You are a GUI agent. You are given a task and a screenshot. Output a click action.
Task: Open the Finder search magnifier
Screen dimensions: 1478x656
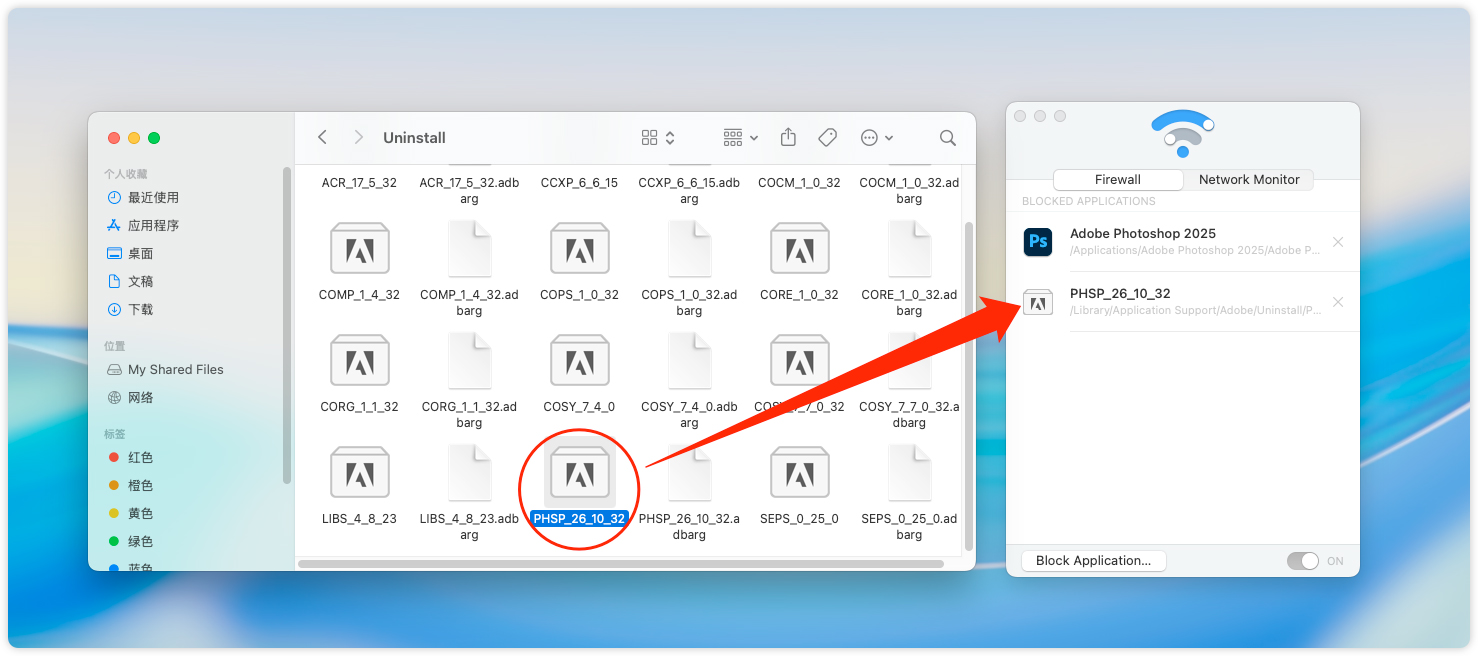947,138
